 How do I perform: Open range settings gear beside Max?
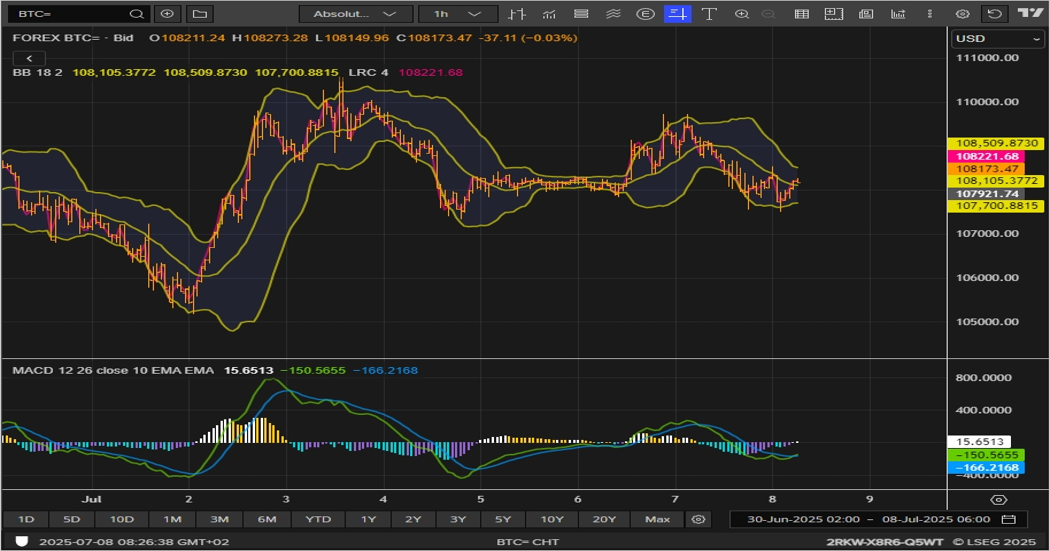point(698,519)
